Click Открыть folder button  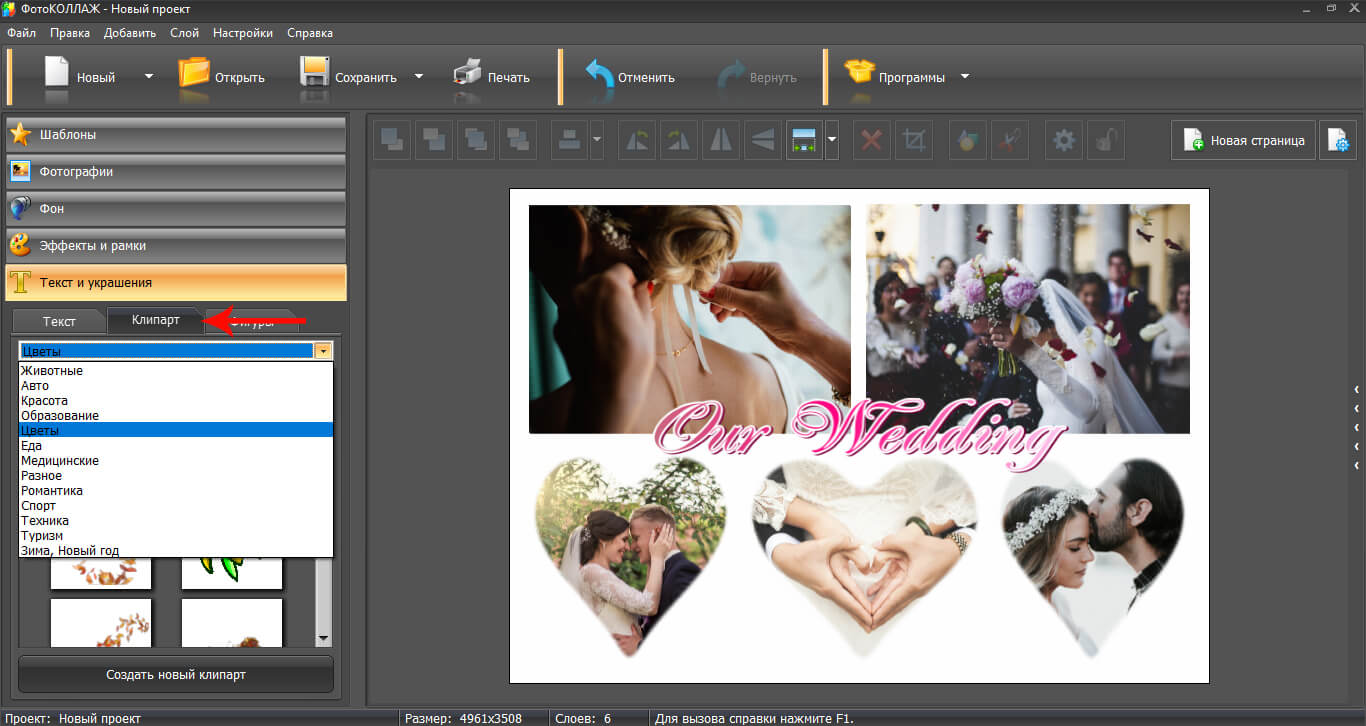click(222, 77)
